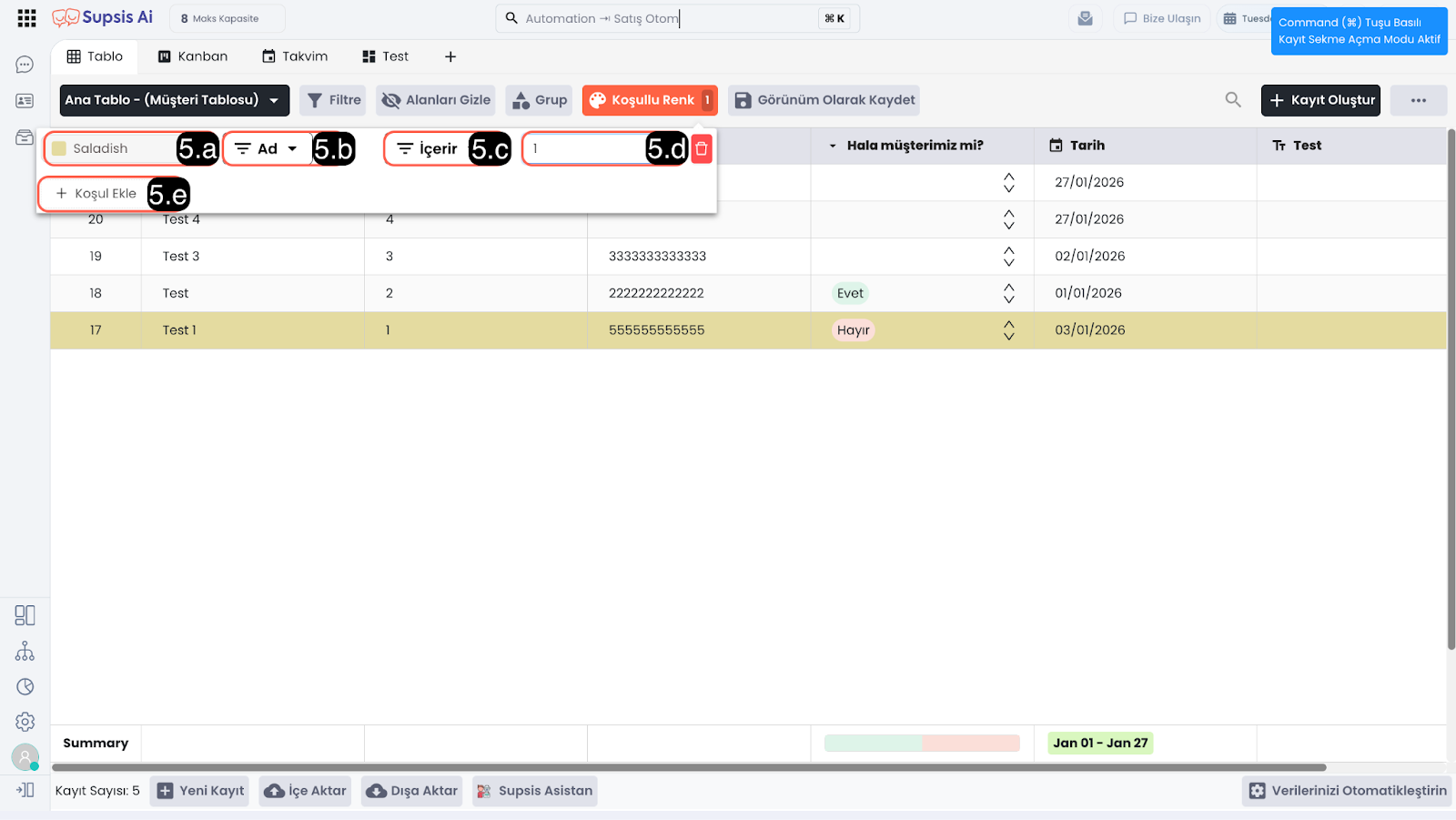The image size is (1456, 820).
Task: Click the table search magnifier icon
Action: (x=1233, y=100)
